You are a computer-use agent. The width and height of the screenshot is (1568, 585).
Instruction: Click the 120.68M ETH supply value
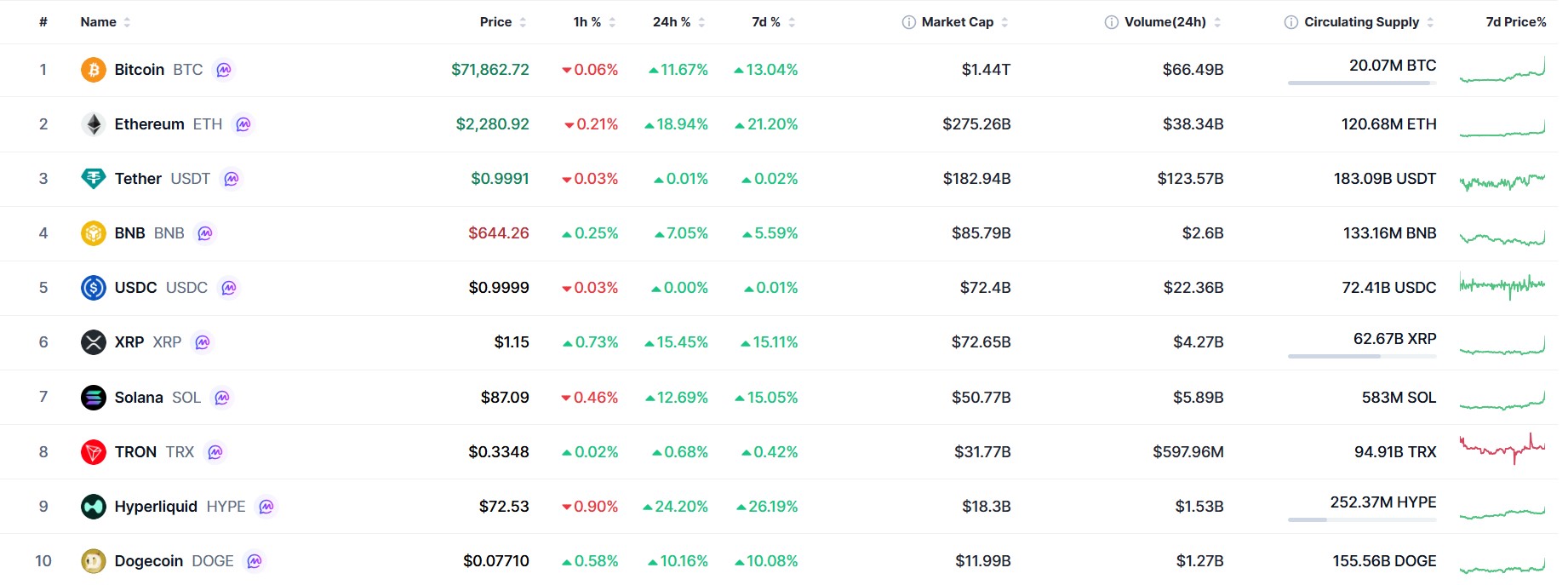click(x=1389, y=124)
